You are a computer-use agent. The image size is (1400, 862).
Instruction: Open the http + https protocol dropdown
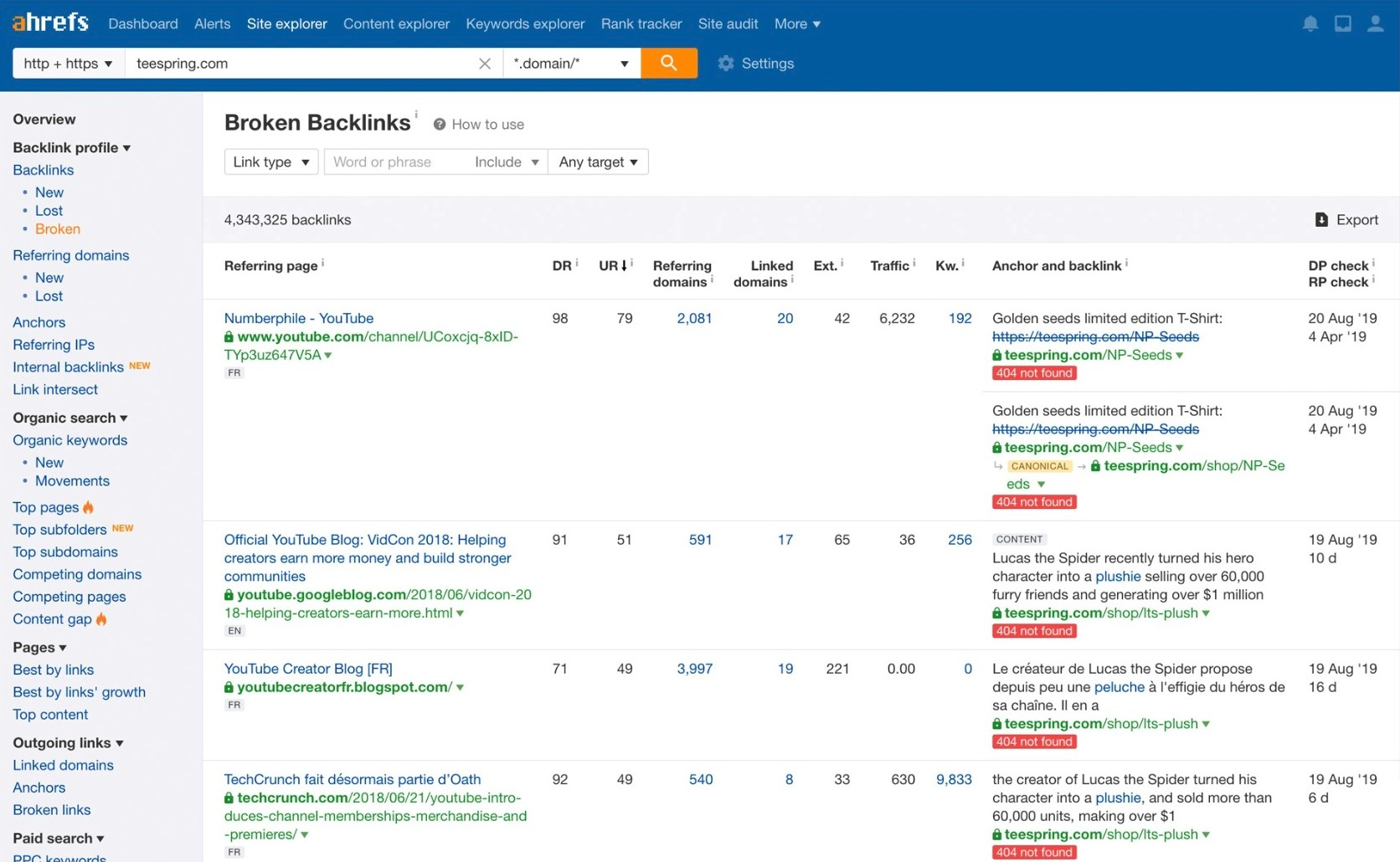[68, 64]
